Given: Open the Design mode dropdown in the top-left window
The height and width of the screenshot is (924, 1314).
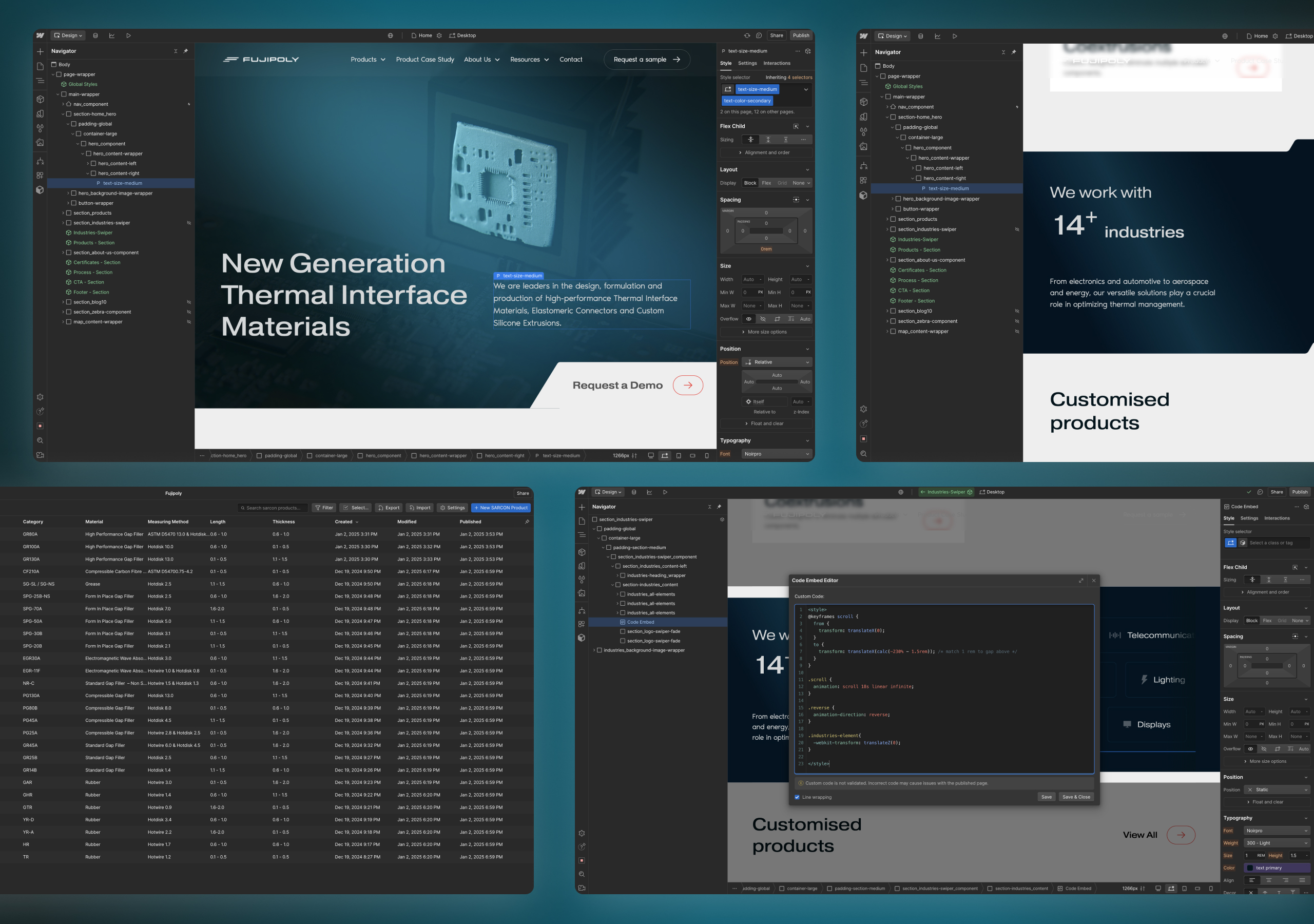Looking at the screenshot, I should 68,35.
